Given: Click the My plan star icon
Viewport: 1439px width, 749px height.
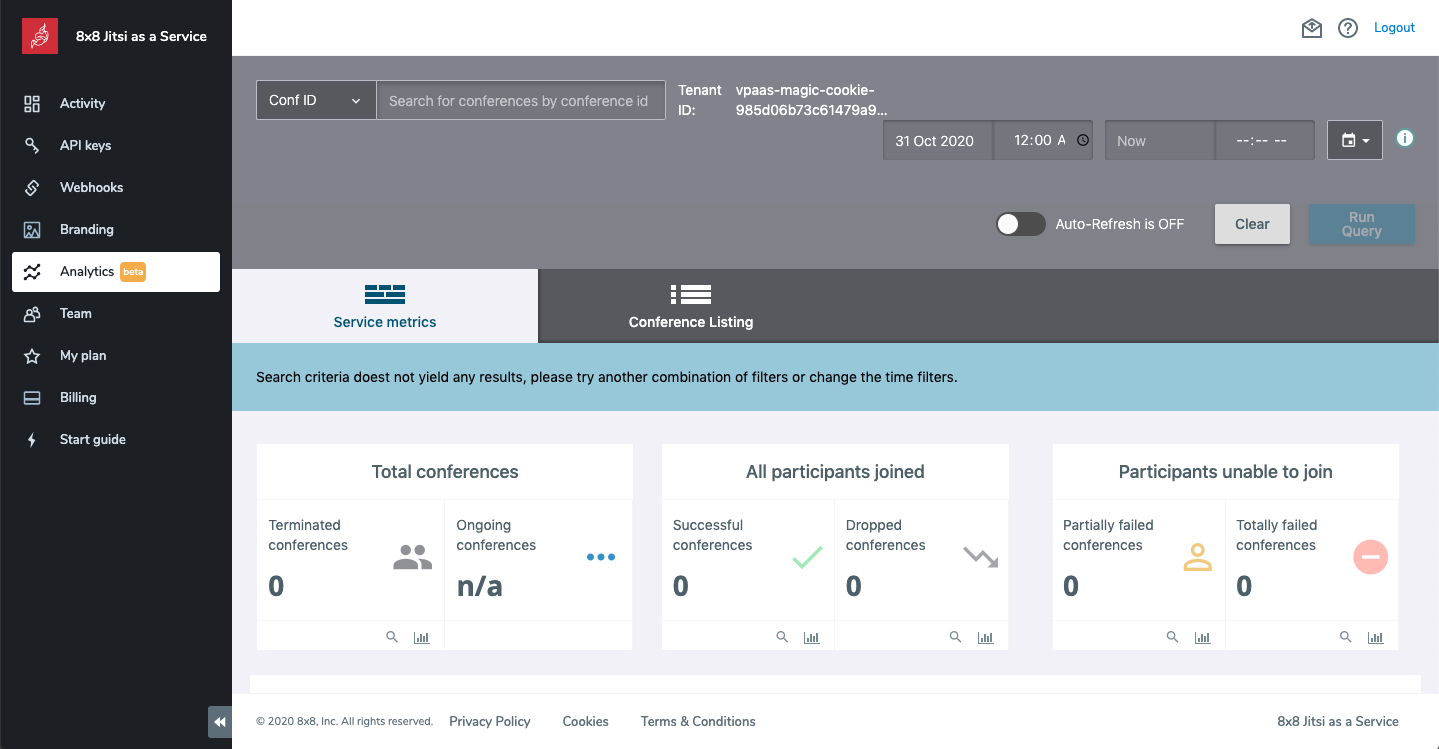Looking at the screenshot, I should point(32,356).
